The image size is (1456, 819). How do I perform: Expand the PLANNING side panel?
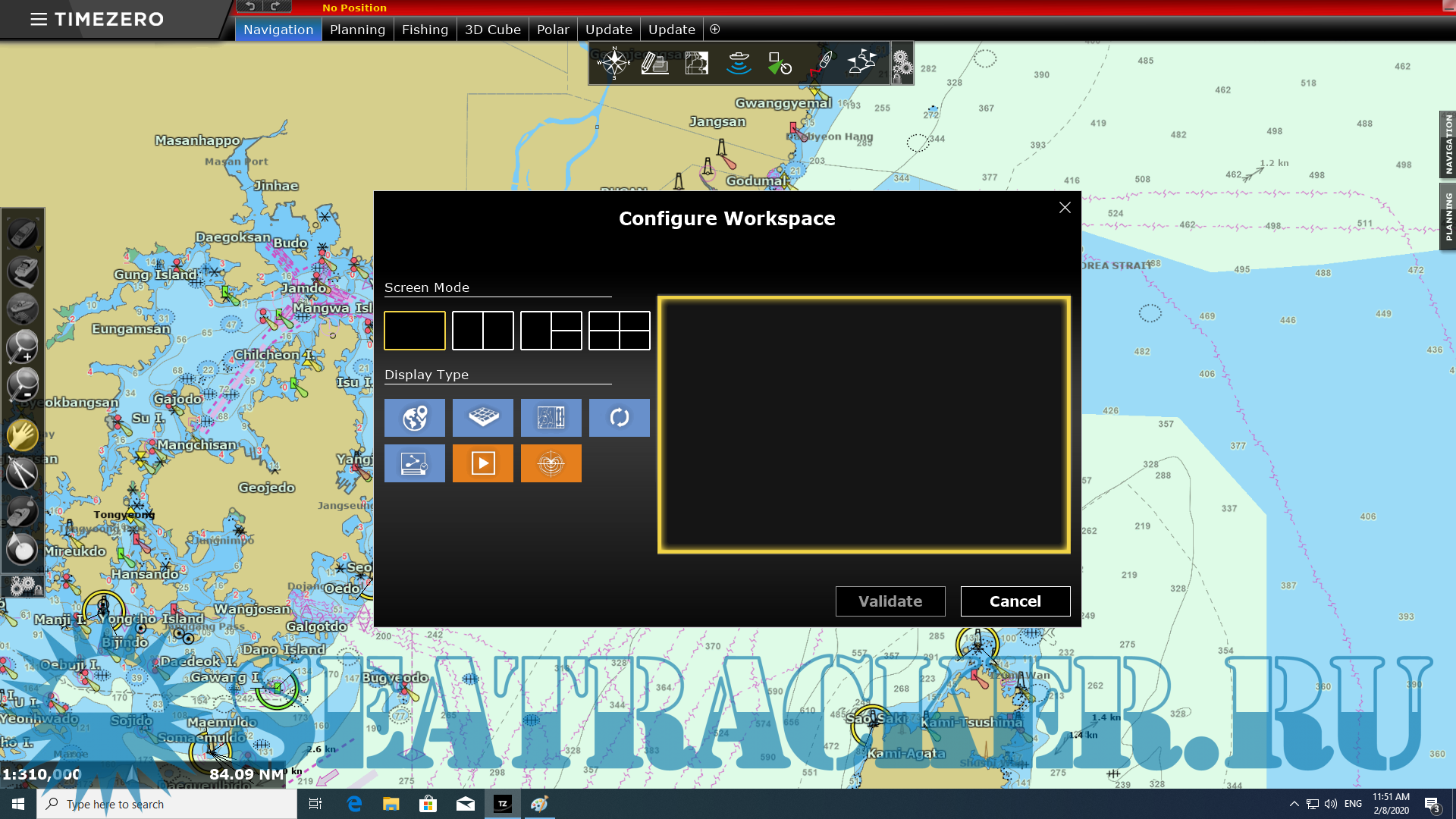click(x=1448, y=217)
